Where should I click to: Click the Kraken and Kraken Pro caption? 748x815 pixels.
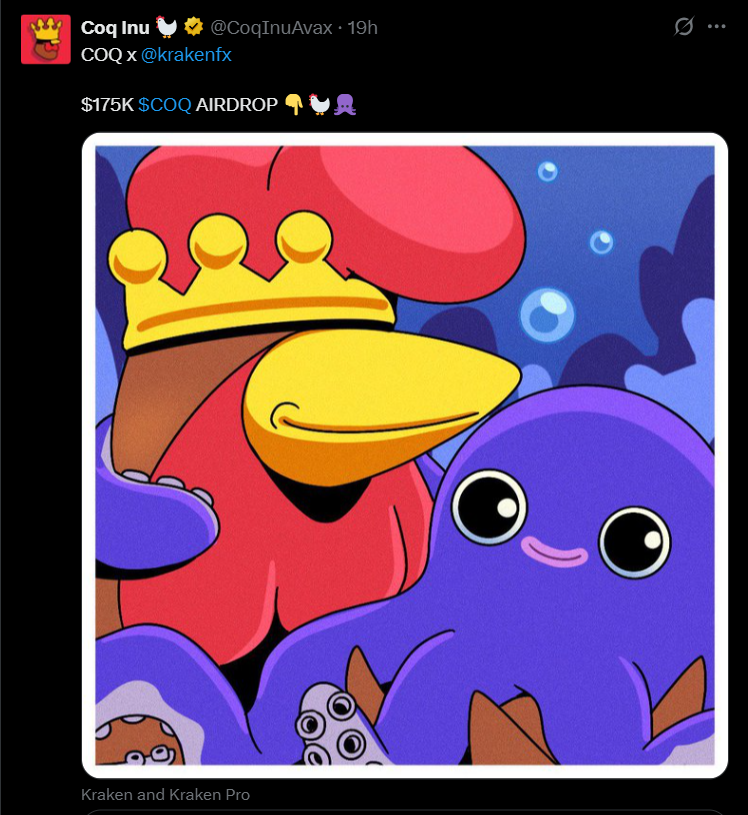(x=166, y=795)
